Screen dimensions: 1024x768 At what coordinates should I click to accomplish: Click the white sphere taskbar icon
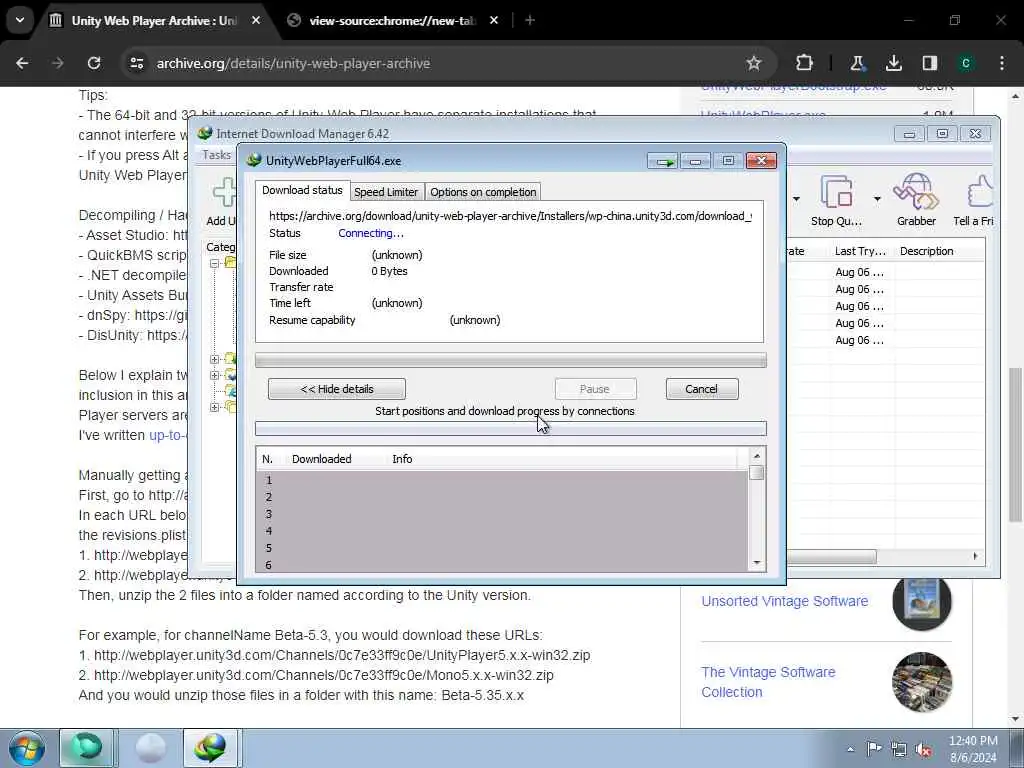pos(150,748)
